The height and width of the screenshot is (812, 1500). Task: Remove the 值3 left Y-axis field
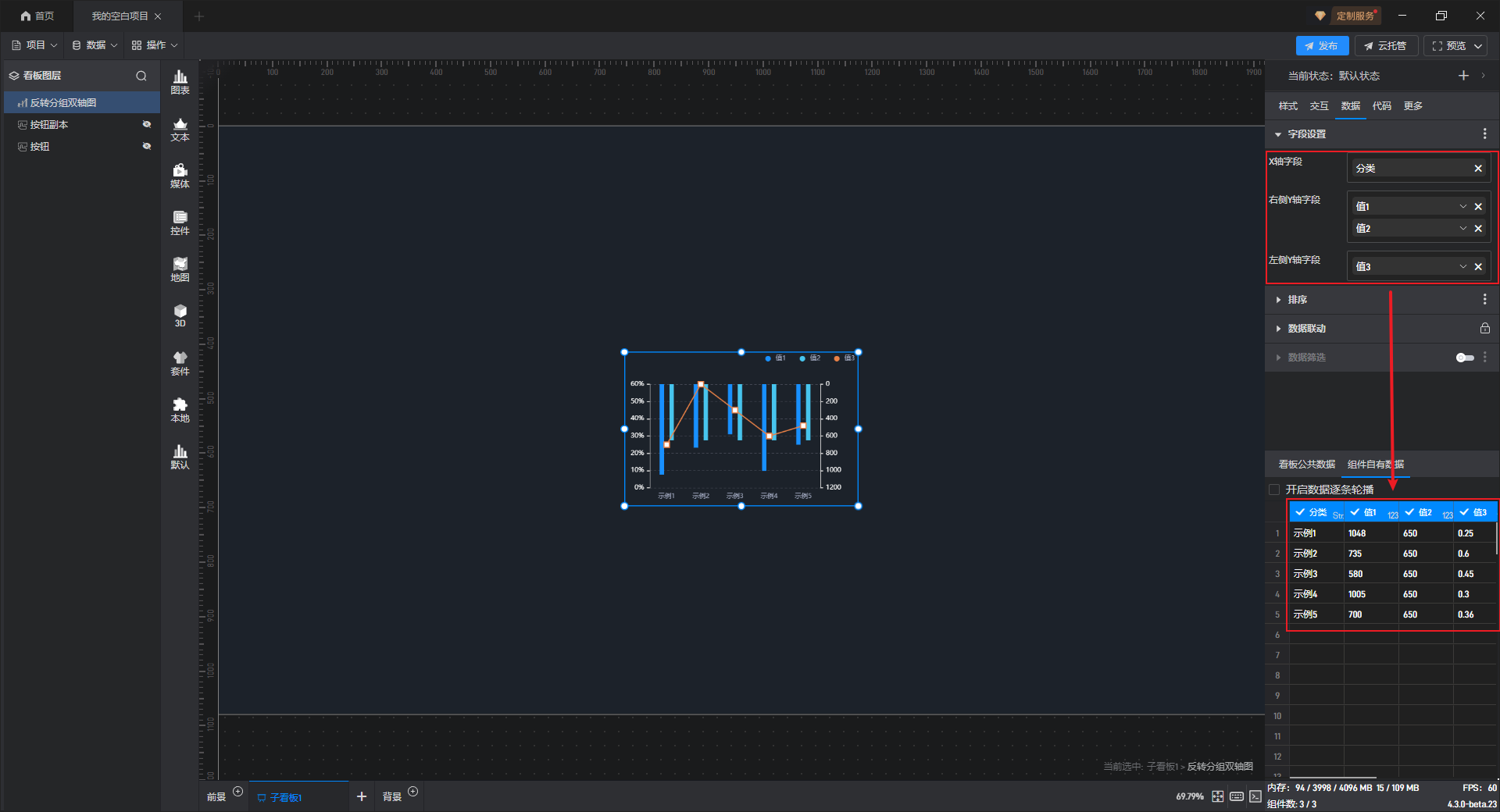click(1478, 267)
